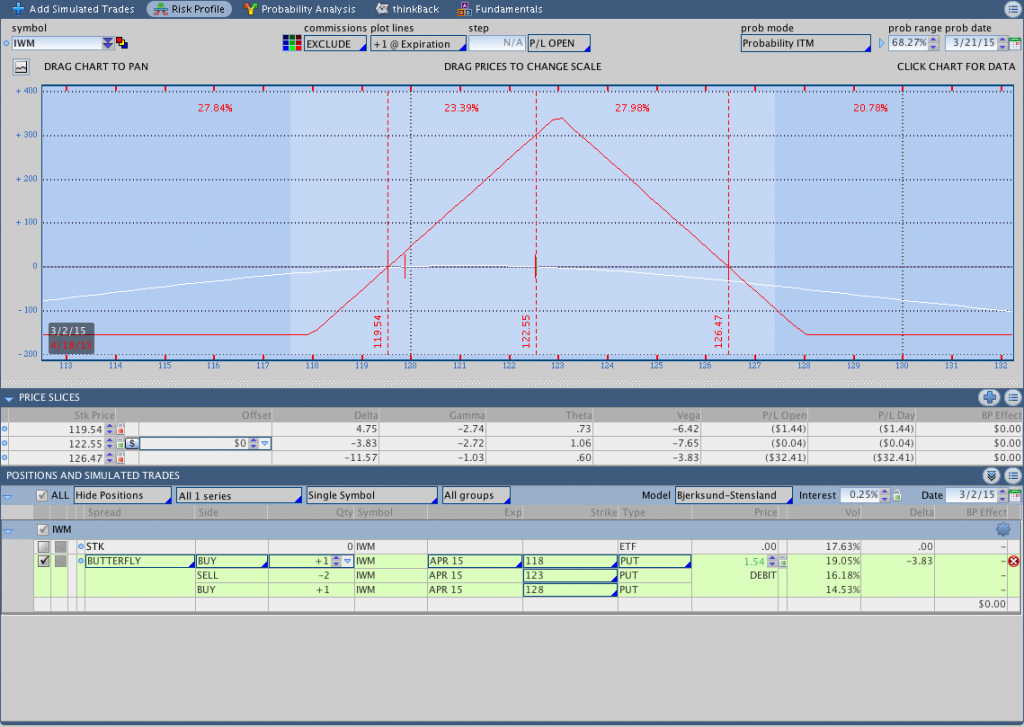Toggle the lock icon on 119.54 slice

[x=120, y=429]
